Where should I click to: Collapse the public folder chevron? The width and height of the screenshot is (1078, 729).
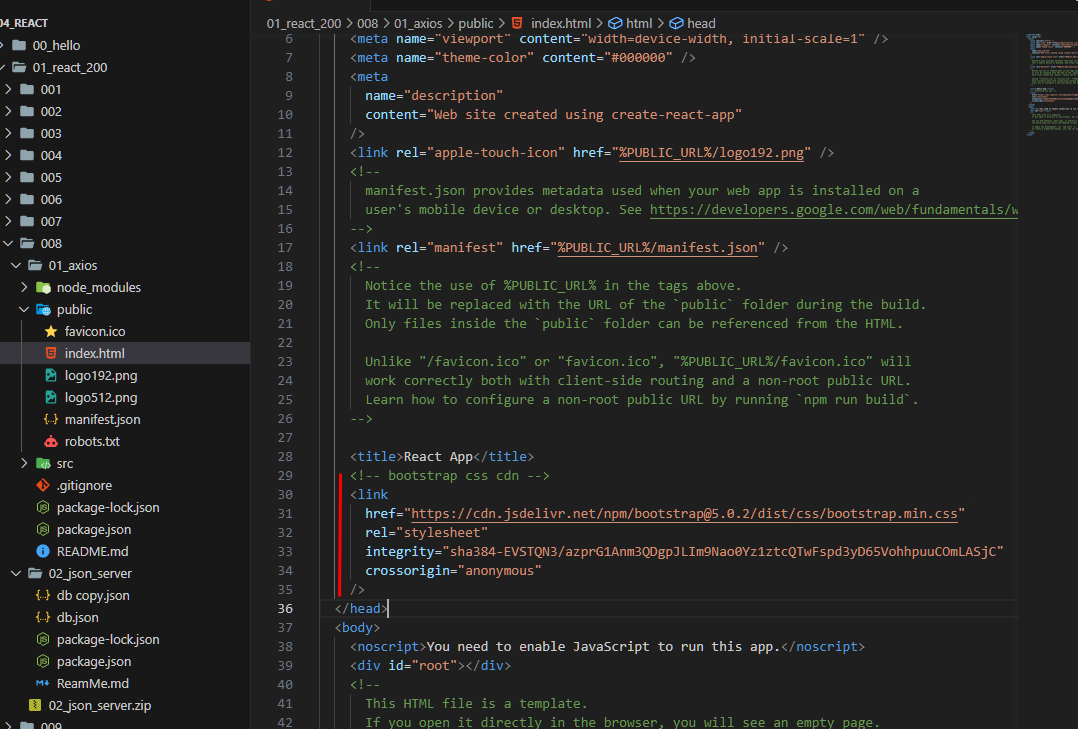(24, 309)
